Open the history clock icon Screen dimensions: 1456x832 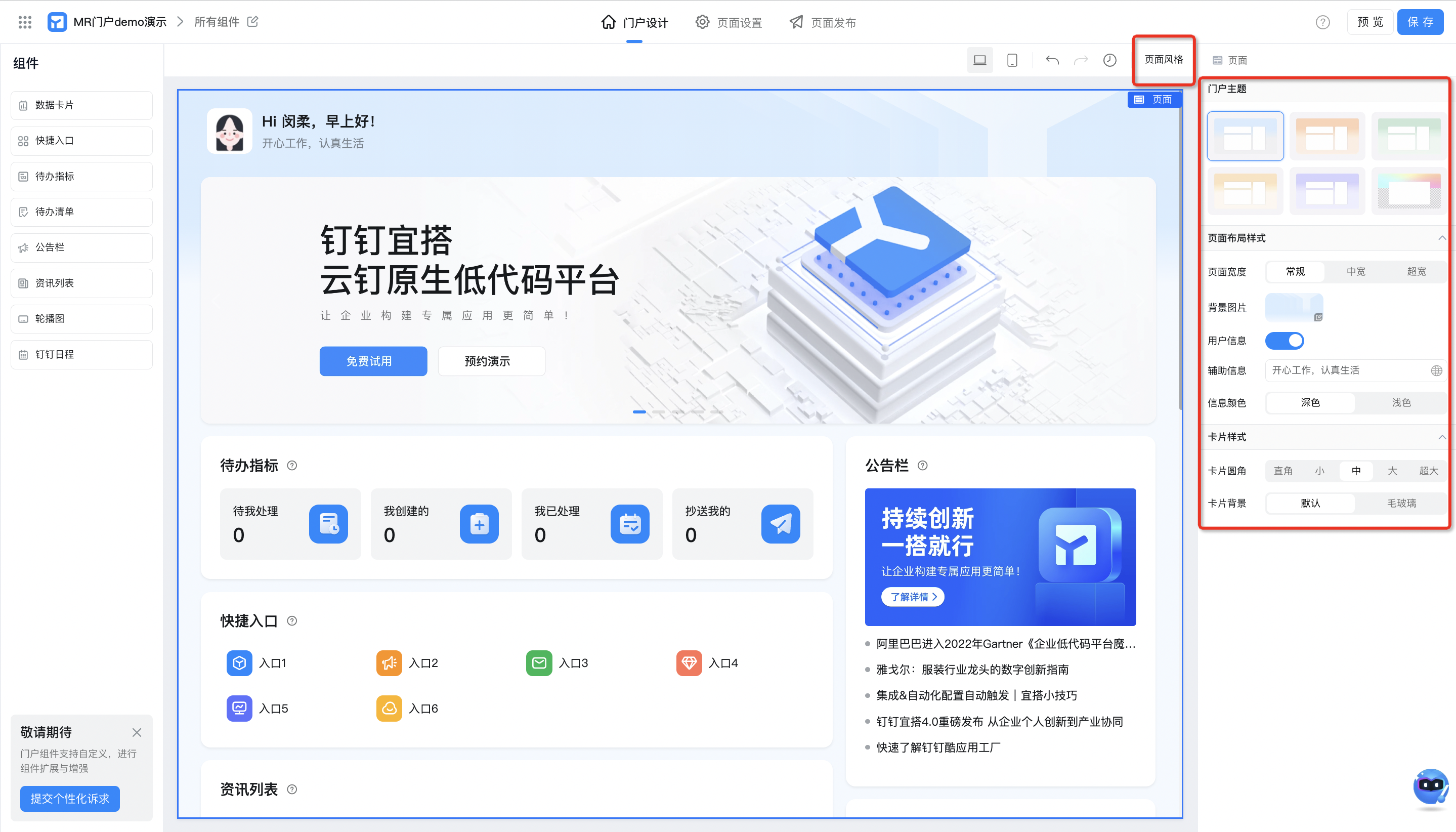click(1109, 60)
